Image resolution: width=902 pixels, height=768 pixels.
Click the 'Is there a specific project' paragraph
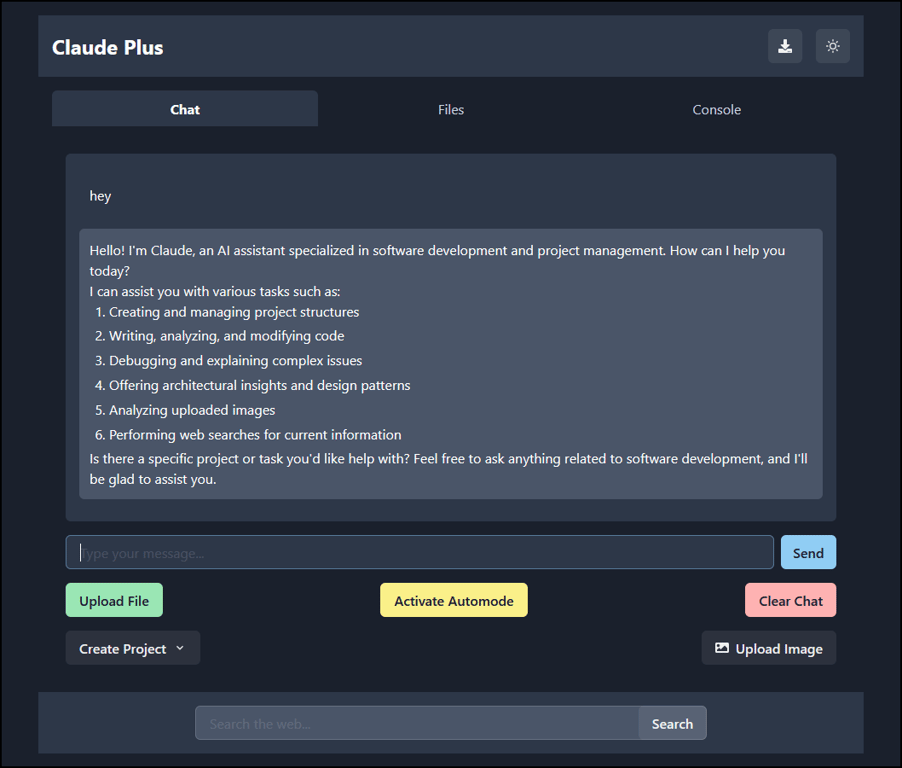(449, 469)
